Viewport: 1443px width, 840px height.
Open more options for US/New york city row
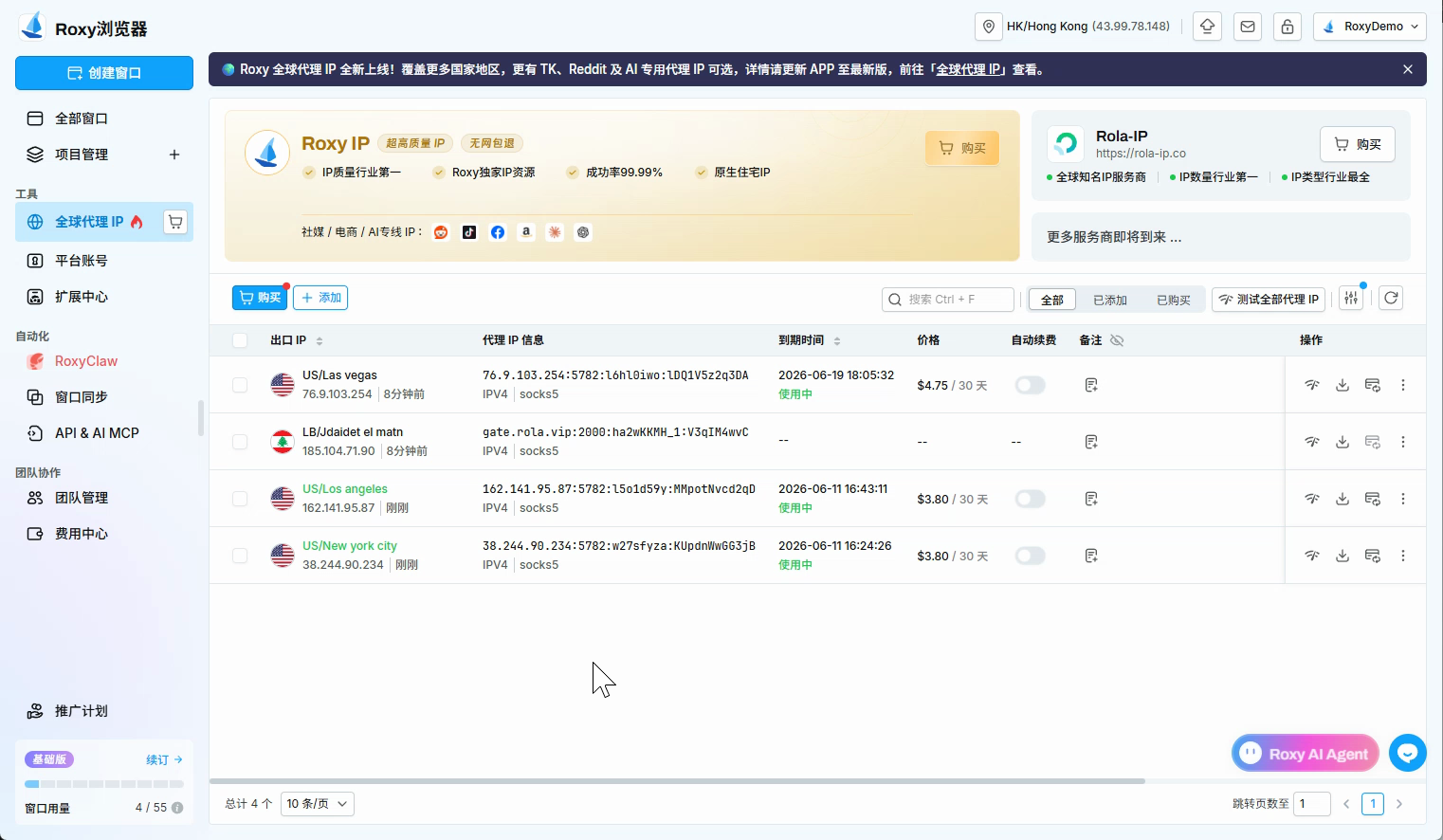click(1403, 556)
